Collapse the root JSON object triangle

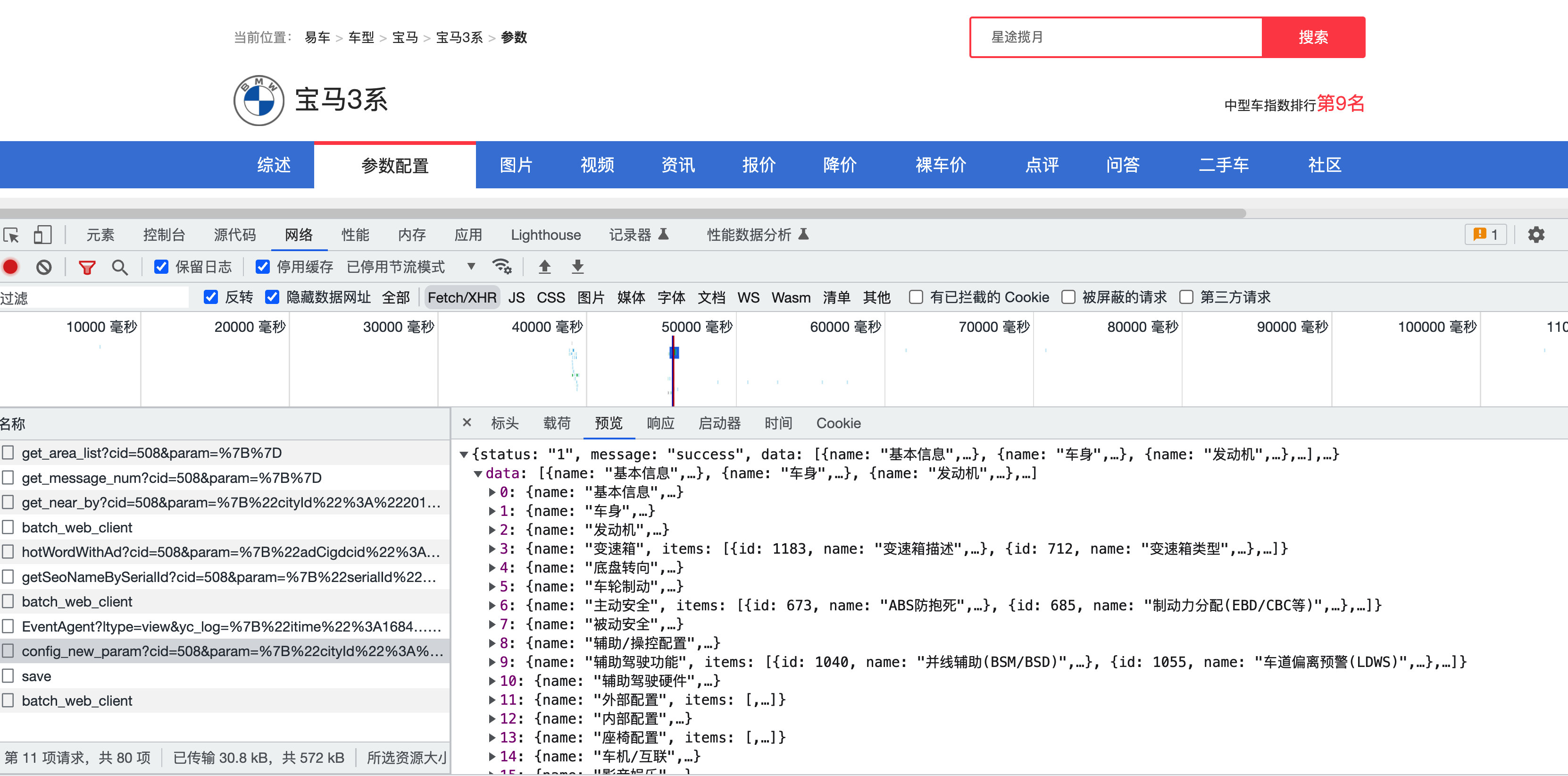tap(464, 455)
